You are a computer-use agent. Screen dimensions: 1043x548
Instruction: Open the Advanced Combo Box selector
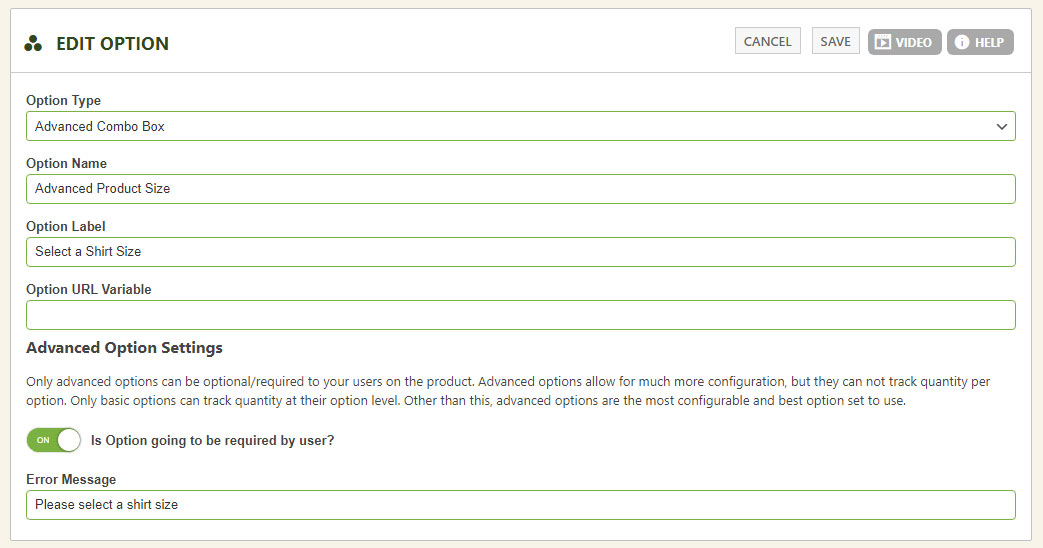521,126
